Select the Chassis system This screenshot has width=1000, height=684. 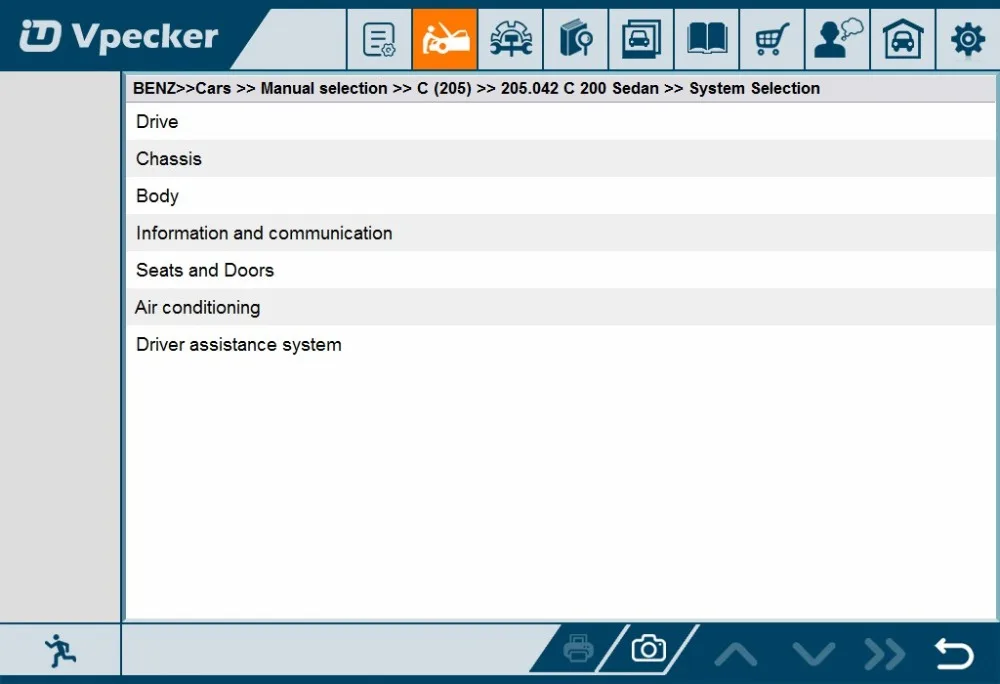coord(561,159)
